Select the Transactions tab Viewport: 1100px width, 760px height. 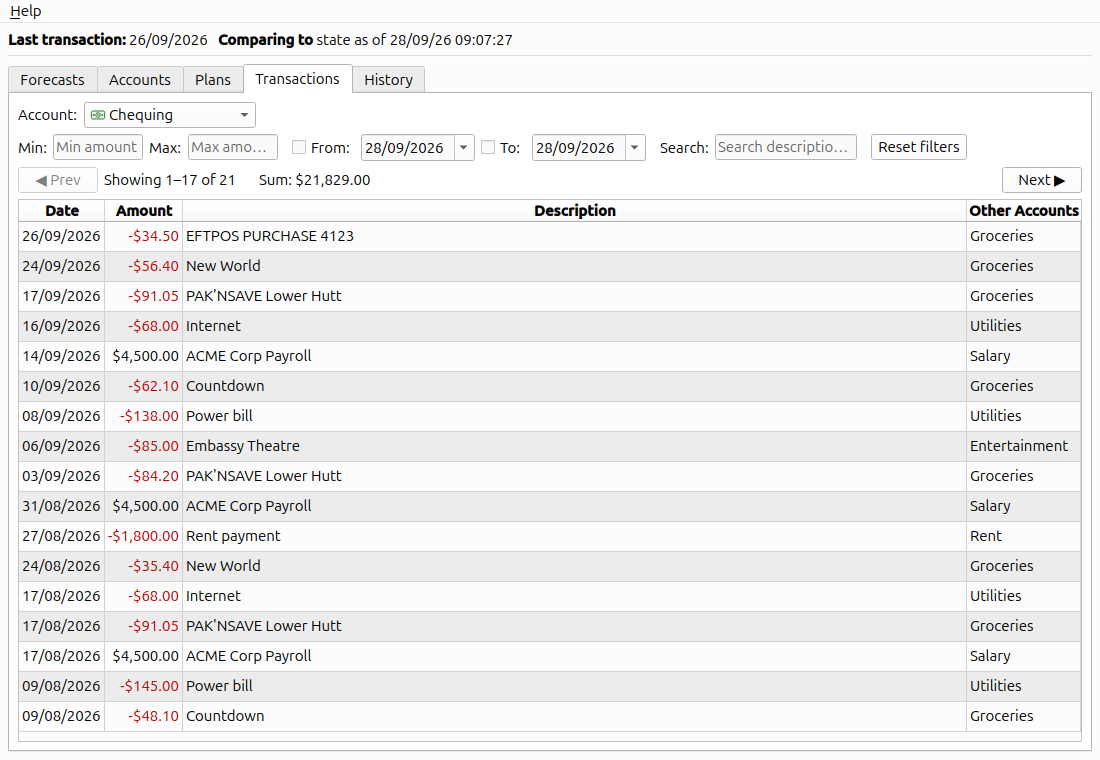[297, 79]
